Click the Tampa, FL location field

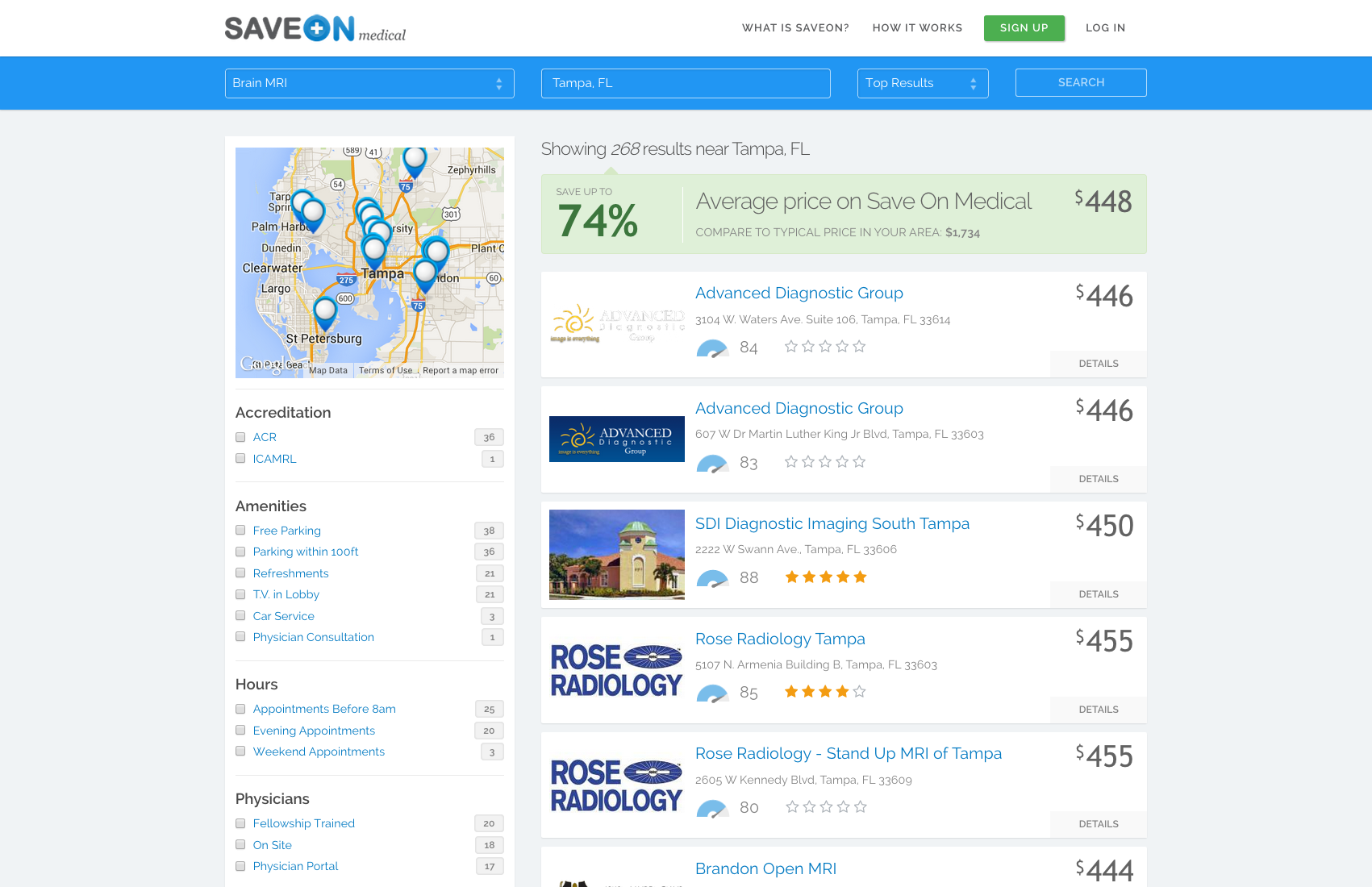coord(686,83)
